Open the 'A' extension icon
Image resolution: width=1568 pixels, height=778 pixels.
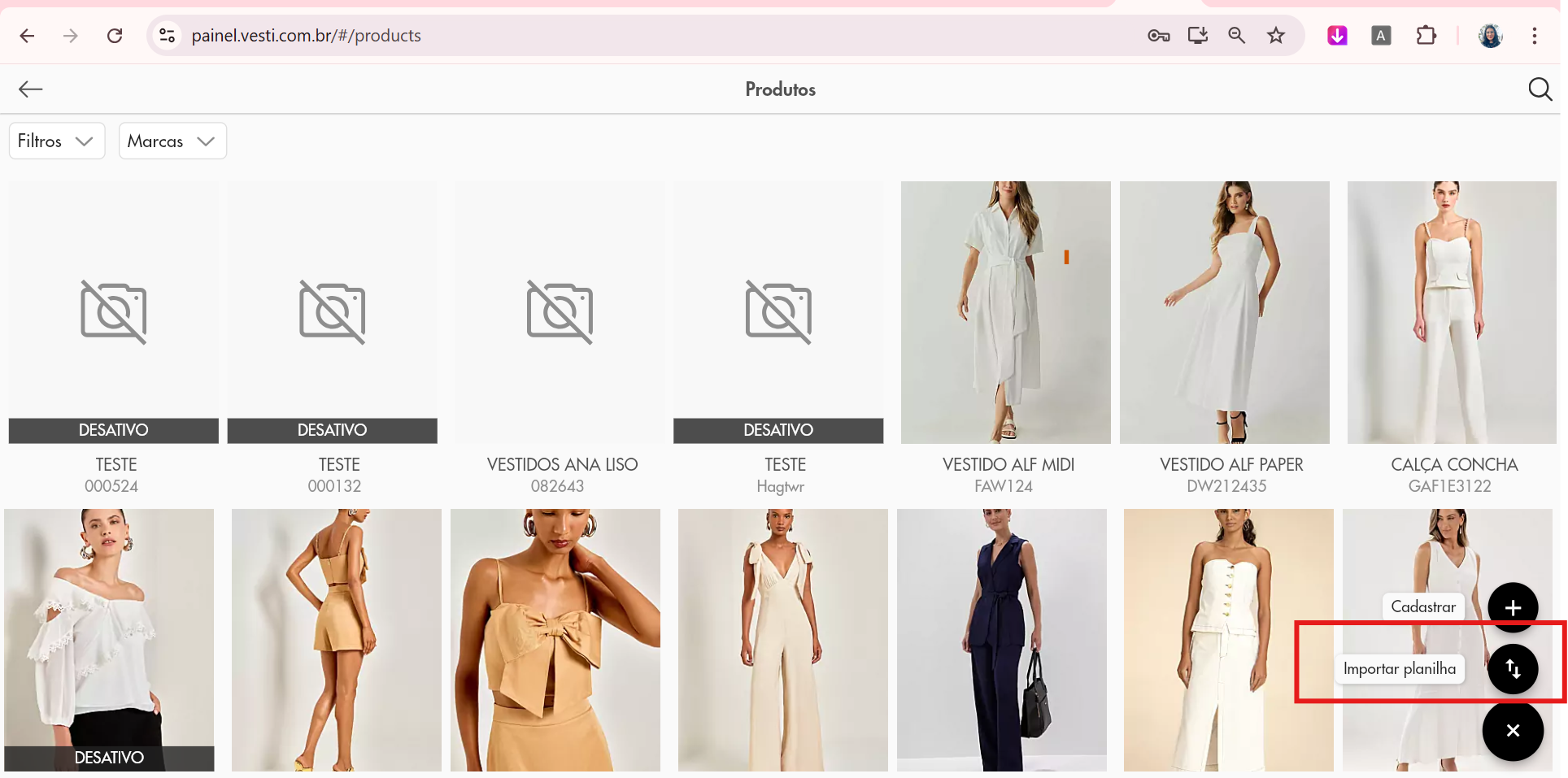click(x=1381, y=36)
